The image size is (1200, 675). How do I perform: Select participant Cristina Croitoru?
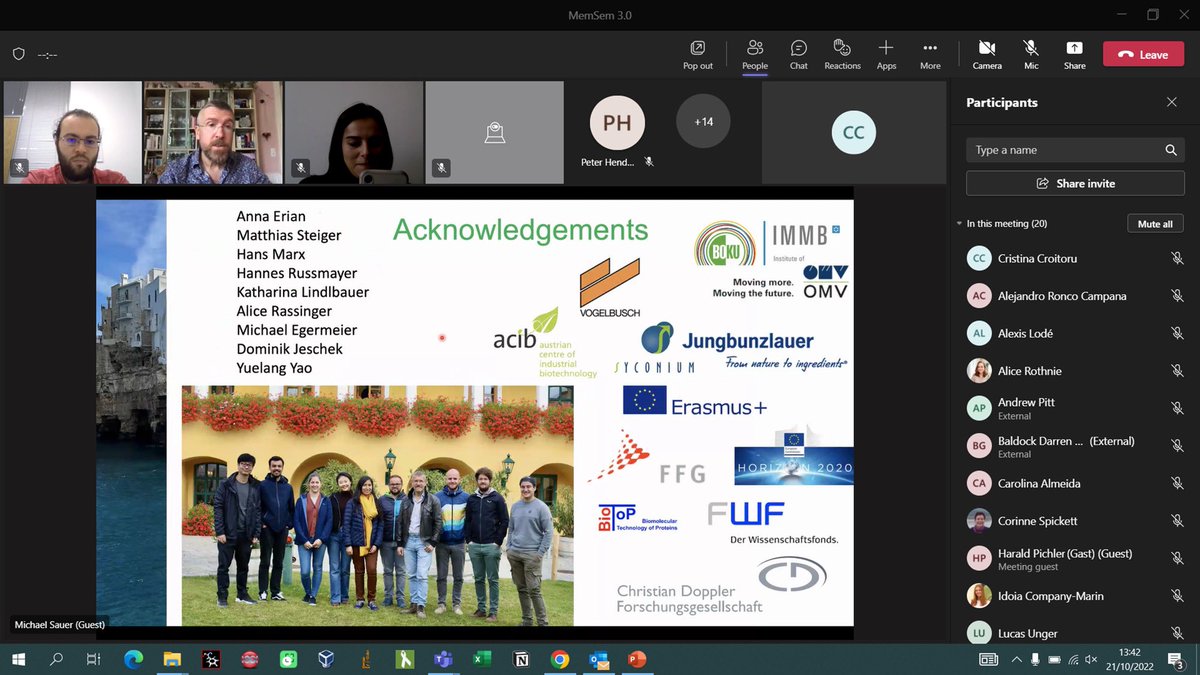pyautogui.click(x=1075, y=258)
